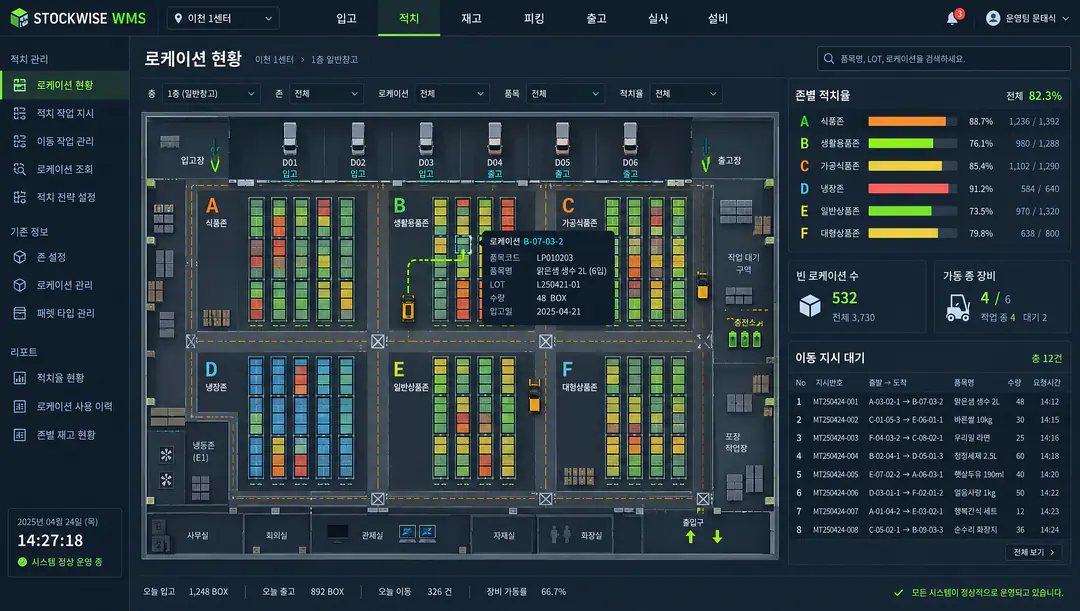The width and height of the screenshot is (1080, 611).
Task: Click the D06 출고 dock truck icon
Action: pyautogui.click(x=630, y=139)
